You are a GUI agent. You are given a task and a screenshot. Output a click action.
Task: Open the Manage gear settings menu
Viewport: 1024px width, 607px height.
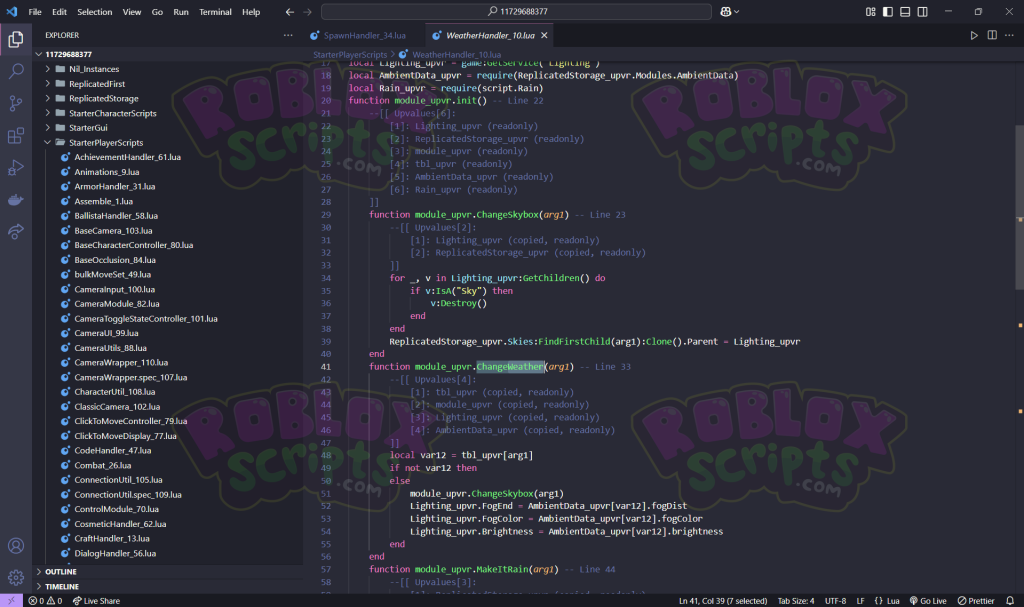[16, 578]
